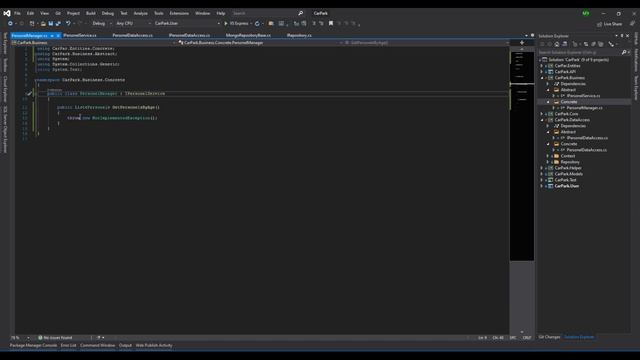Click the Solution Explorer switch views icon

point(564,44)
